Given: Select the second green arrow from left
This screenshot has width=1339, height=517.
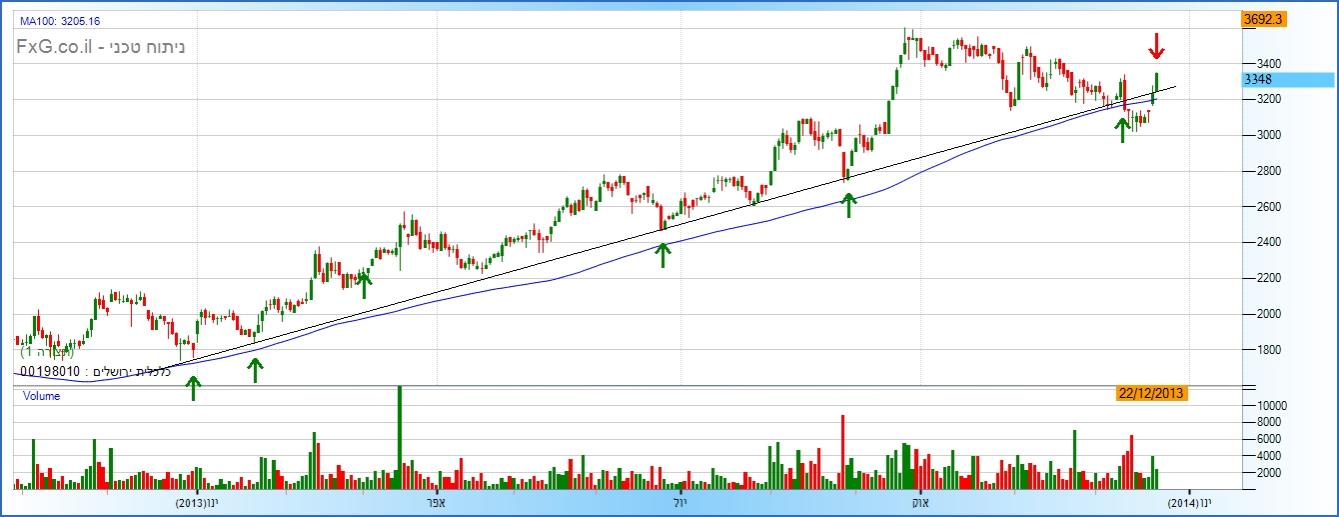Looking at the screenshot, I should tap(255, 370).
